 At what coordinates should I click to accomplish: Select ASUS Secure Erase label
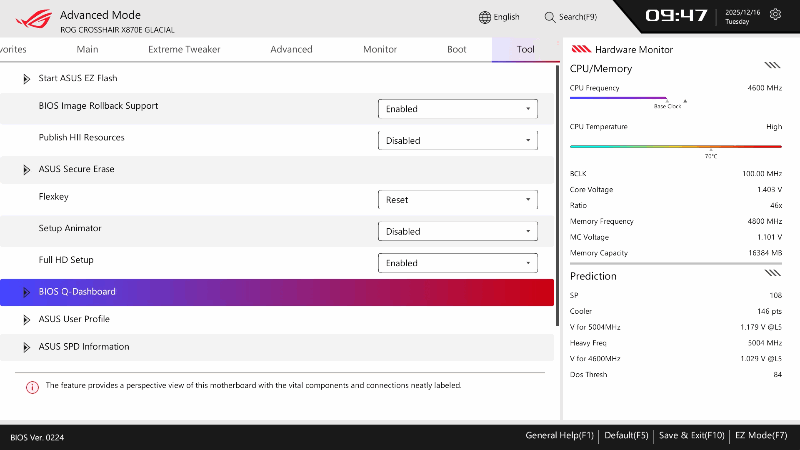click(x=77, y=169)
